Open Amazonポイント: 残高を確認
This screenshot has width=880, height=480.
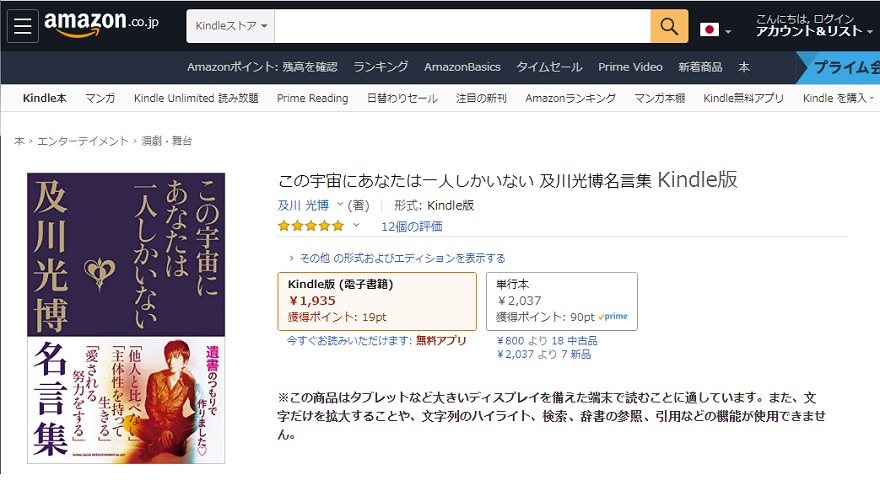(x=262, y=67)
